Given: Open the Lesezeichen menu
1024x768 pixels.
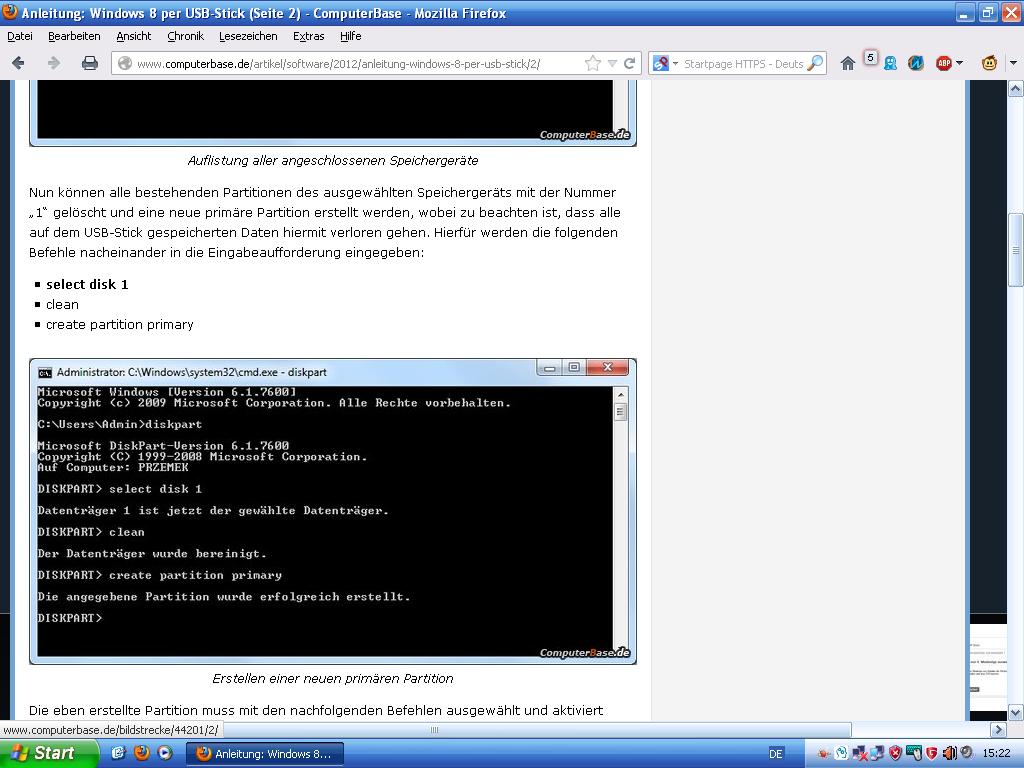Looking at the screenshot, I should [x=248, y=36].
